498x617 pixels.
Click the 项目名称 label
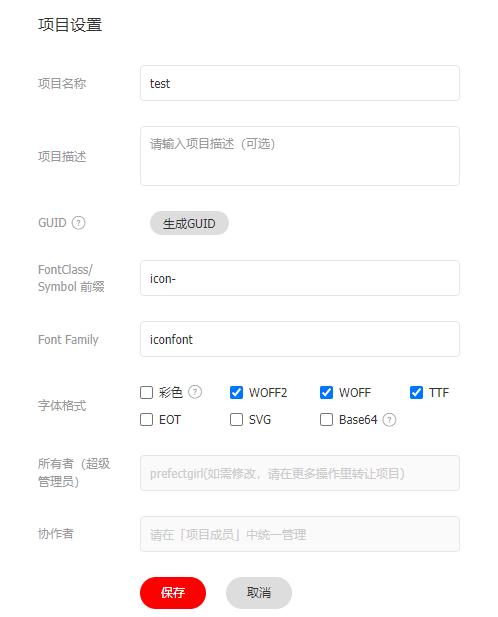coord(62,83)
